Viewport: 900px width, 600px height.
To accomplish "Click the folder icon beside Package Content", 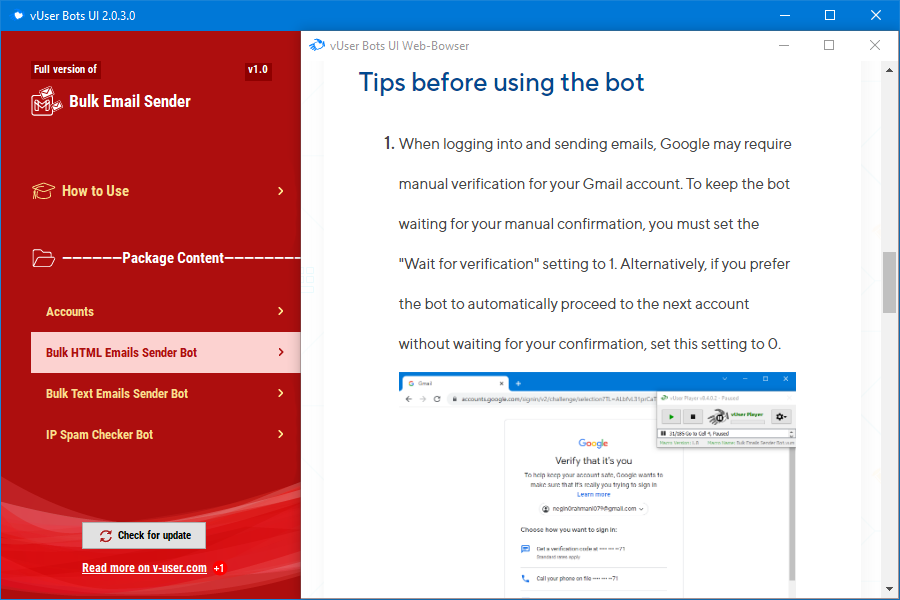I will (44, 258).
